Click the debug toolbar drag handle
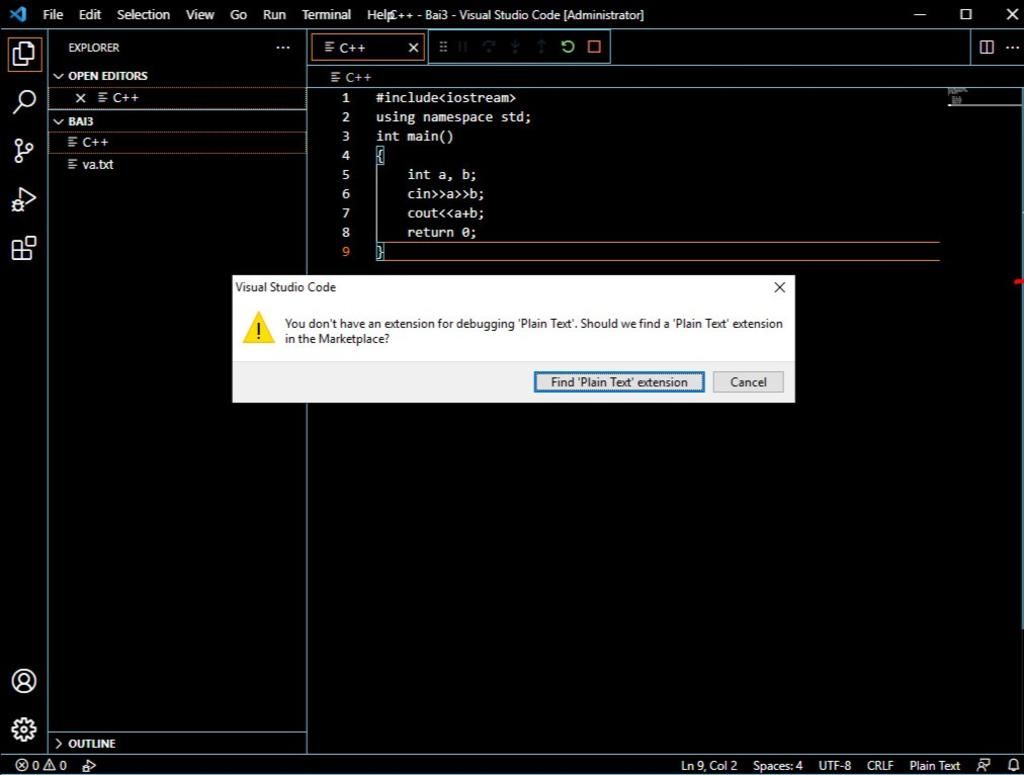This screenshot has height=775, width=1024. click(443, 46)
